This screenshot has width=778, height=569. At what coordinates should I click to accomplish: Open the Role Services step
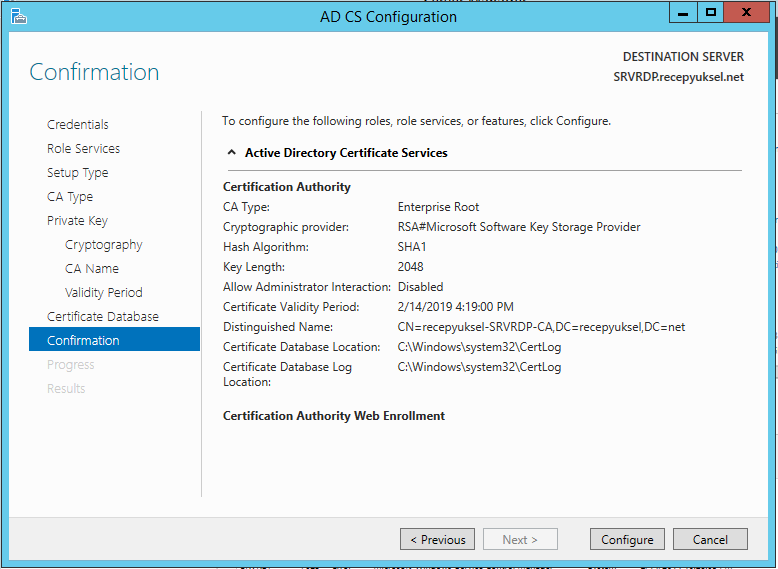point(83,148)
